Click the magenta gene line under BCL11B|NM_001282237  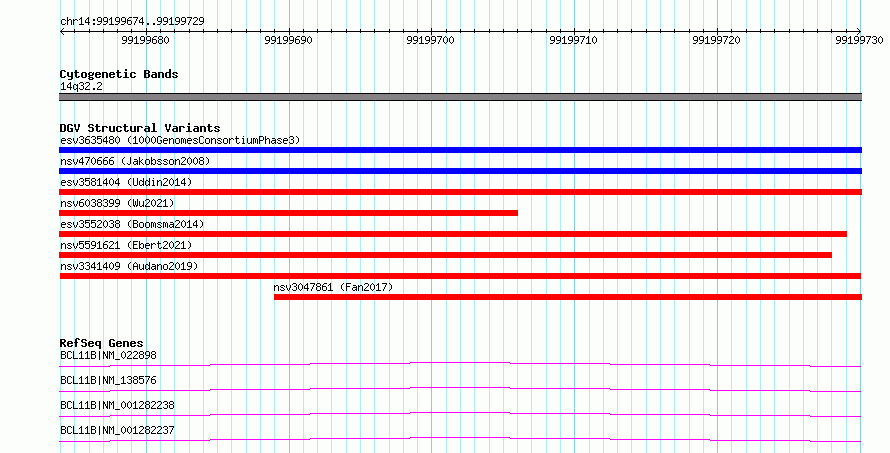pos(460,439)
